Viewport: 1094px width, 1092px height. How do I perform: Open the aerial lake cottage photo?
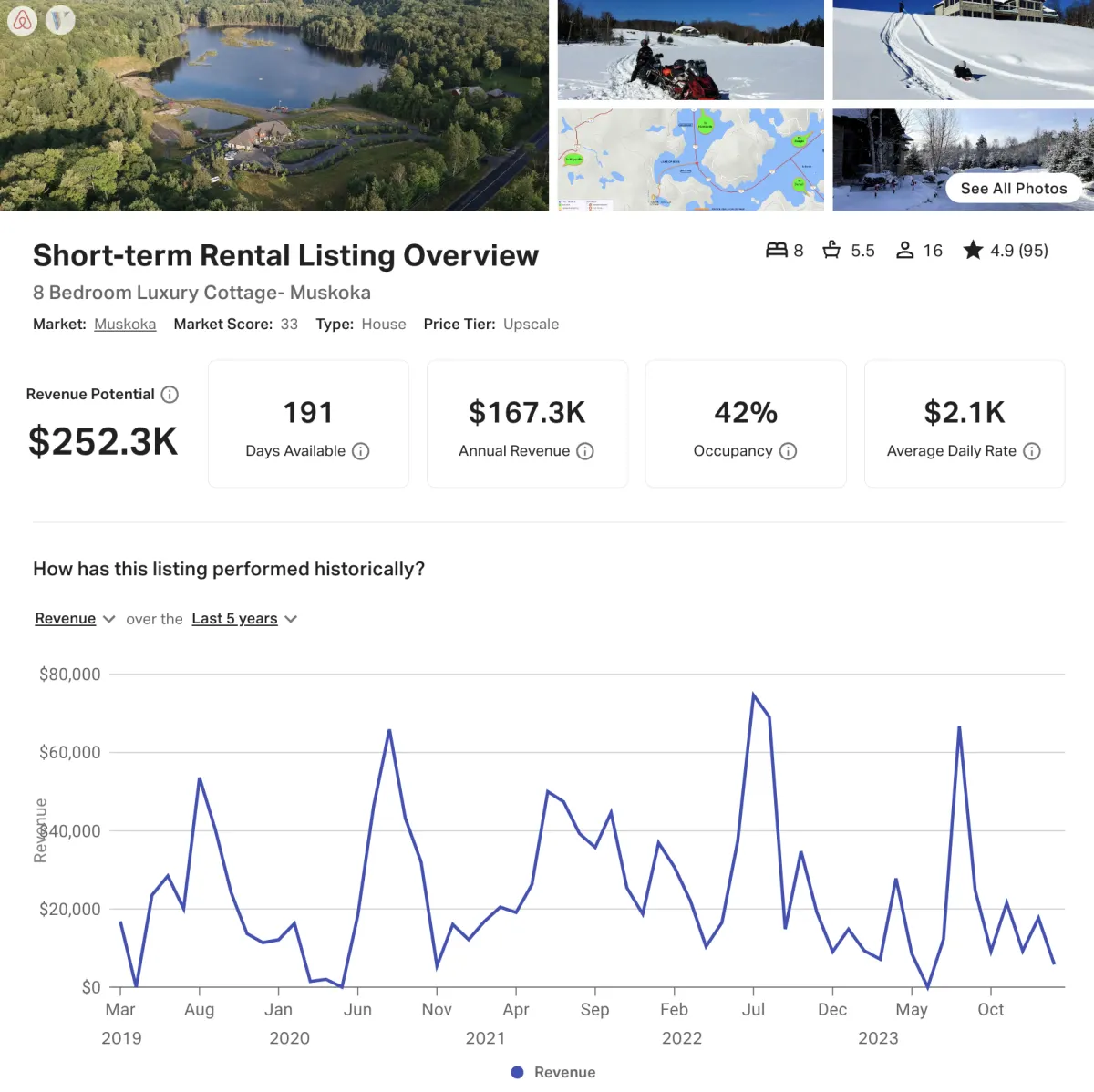[x=274, y=105]
